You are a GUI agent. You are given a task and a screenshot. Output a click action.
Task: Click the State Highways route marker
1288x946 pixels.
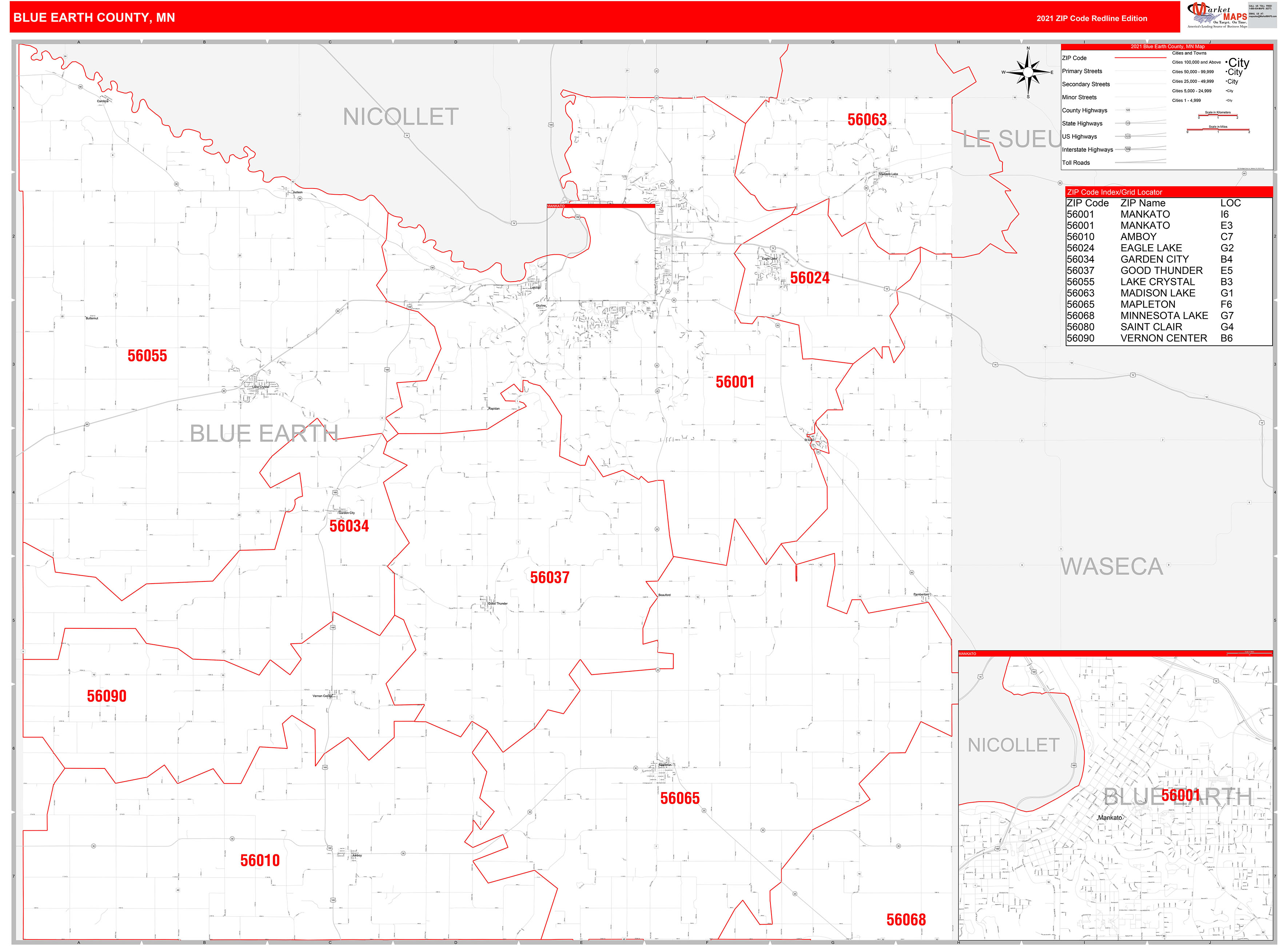pyautogui.click(x=1128, y=123)
